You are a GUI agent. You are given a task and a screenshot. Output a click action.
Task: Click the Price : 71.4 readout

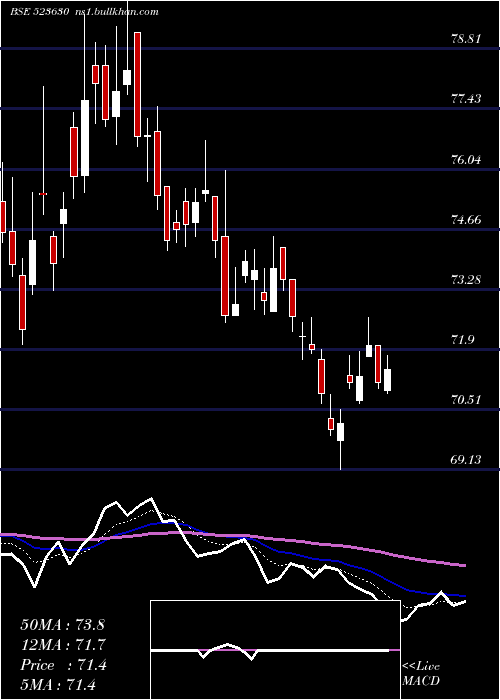[63, 665]
